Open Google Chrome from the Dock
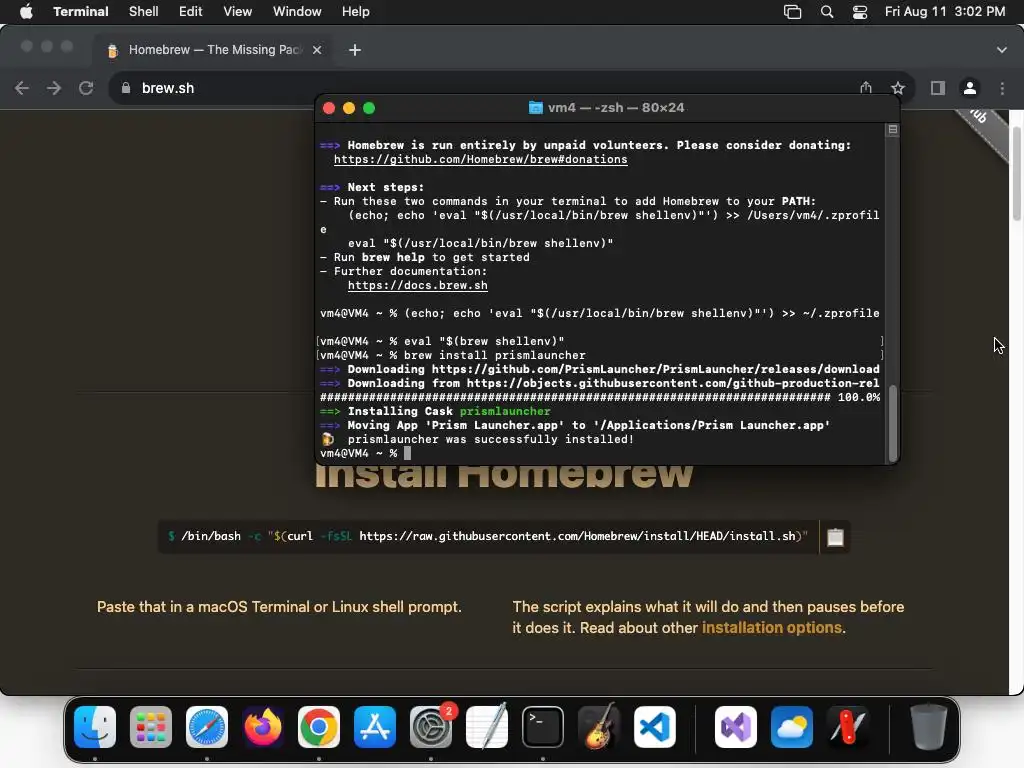This screenshot has height=768, width=1024. 319,726
